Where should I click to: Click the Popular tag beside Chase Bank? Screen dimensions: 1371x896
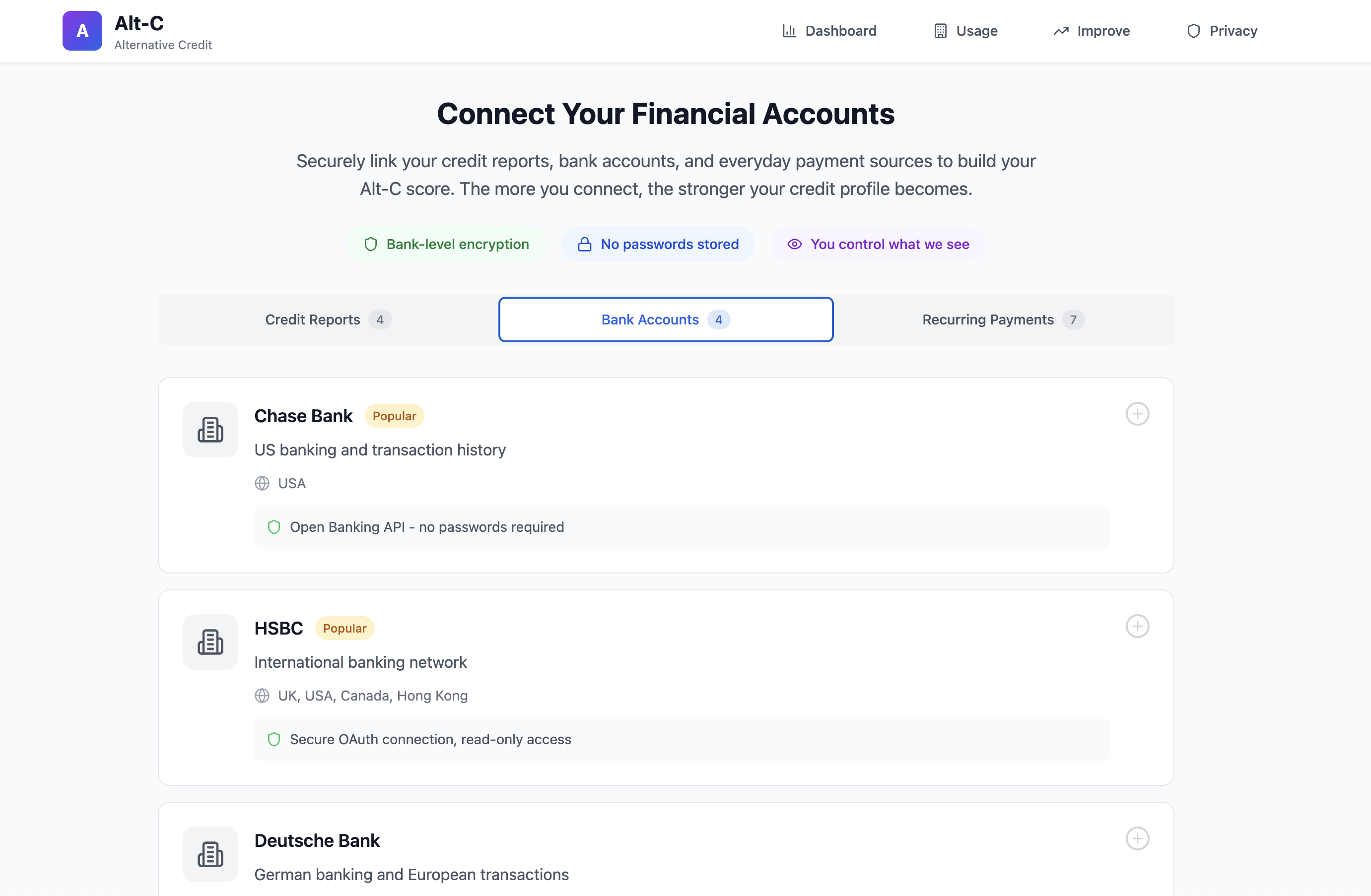(394, 416)
